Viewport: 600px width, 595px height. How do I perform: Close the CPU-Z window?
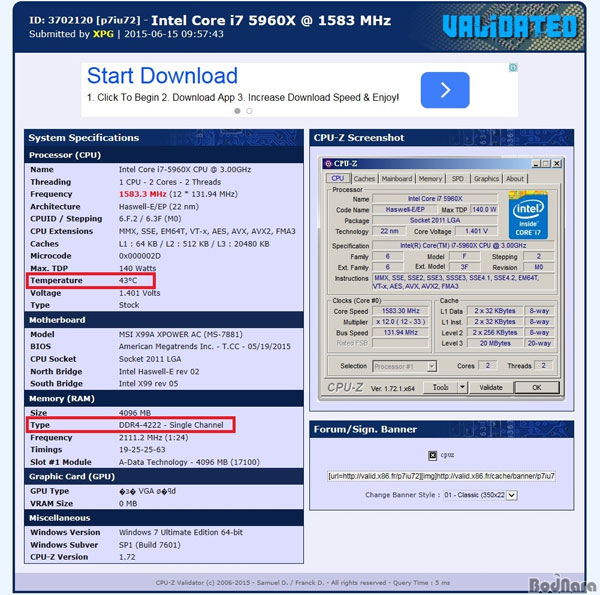(557, 164)
